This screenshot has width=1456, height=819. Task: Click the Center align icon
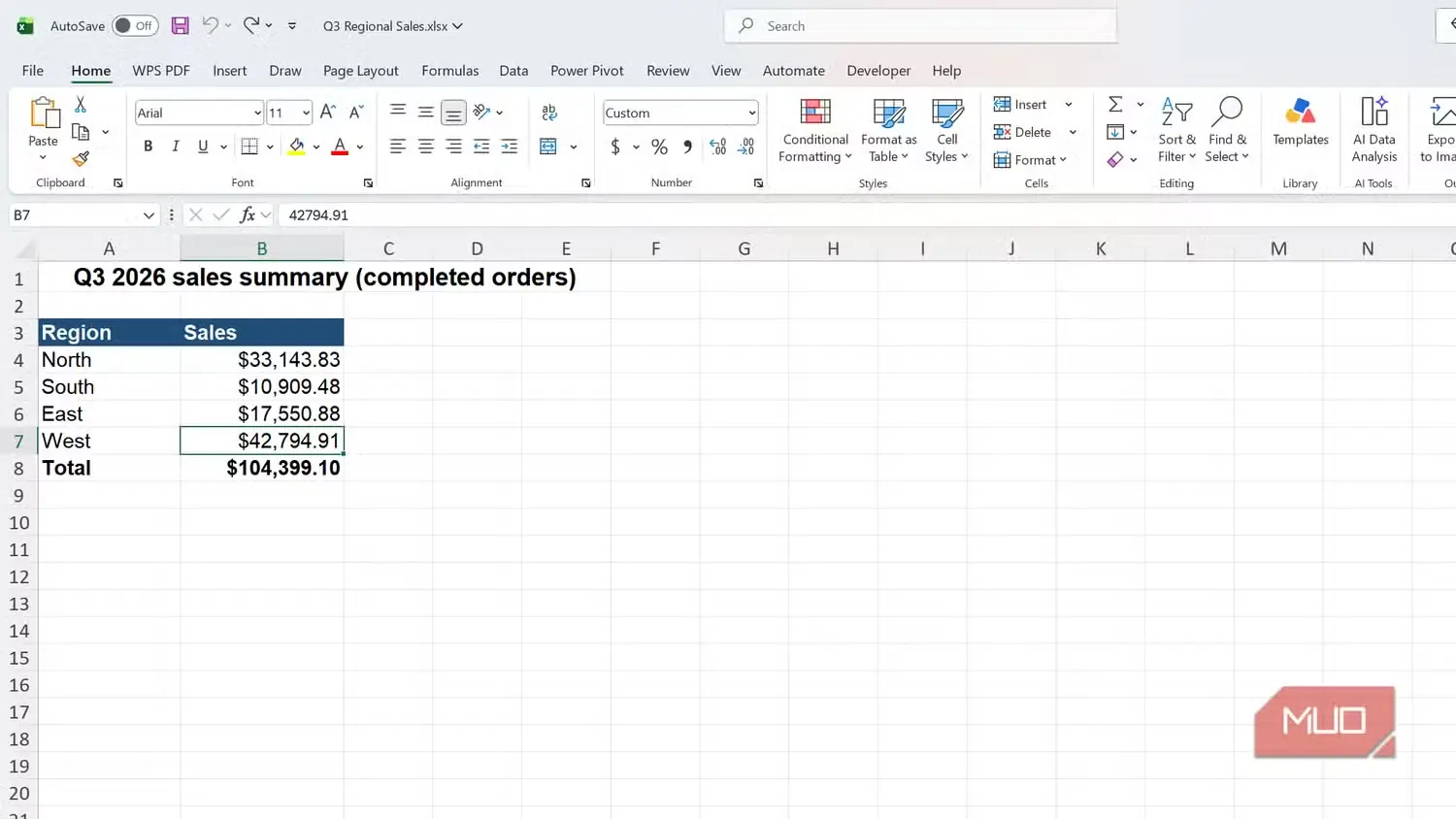[x=425, y=147]
